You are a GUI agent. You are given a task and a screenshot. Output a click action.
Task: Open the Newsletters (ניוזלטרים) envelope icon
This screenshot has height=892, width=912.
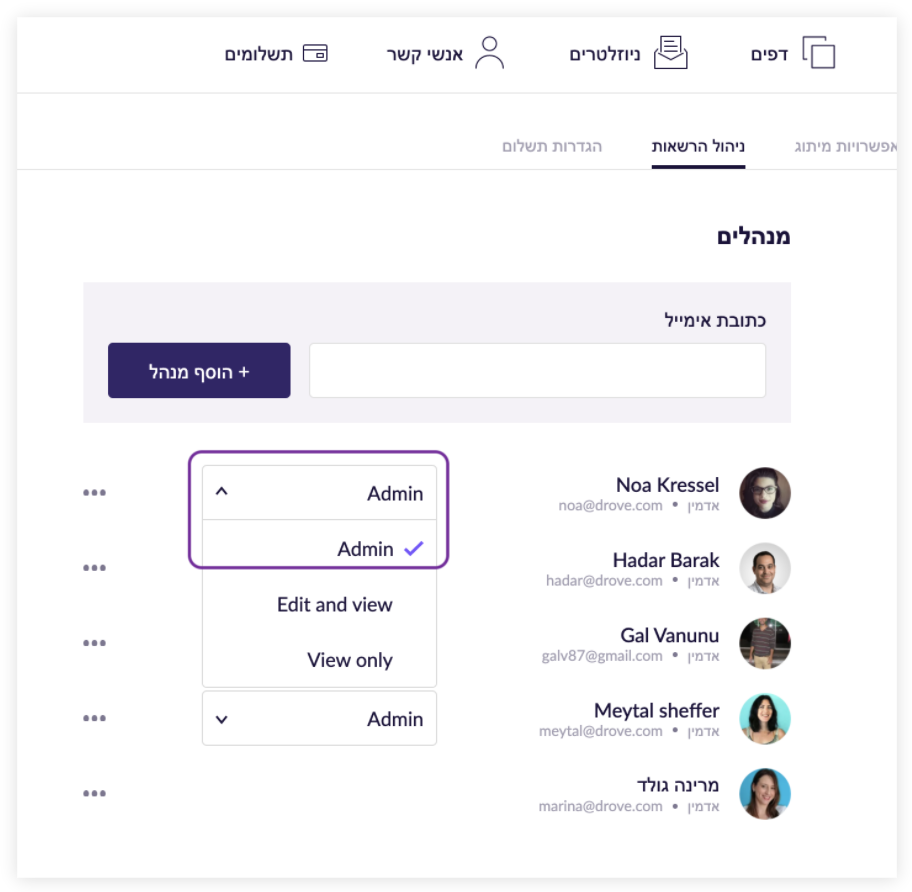point(671,53)
